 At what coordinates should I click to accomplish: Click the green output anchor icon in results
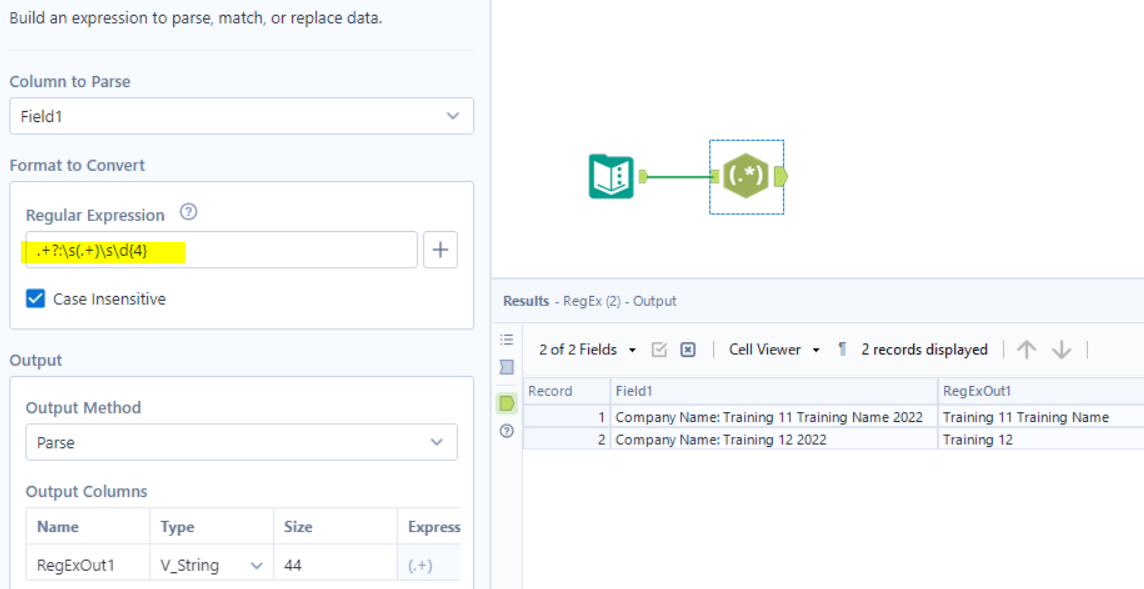[507, 403]
